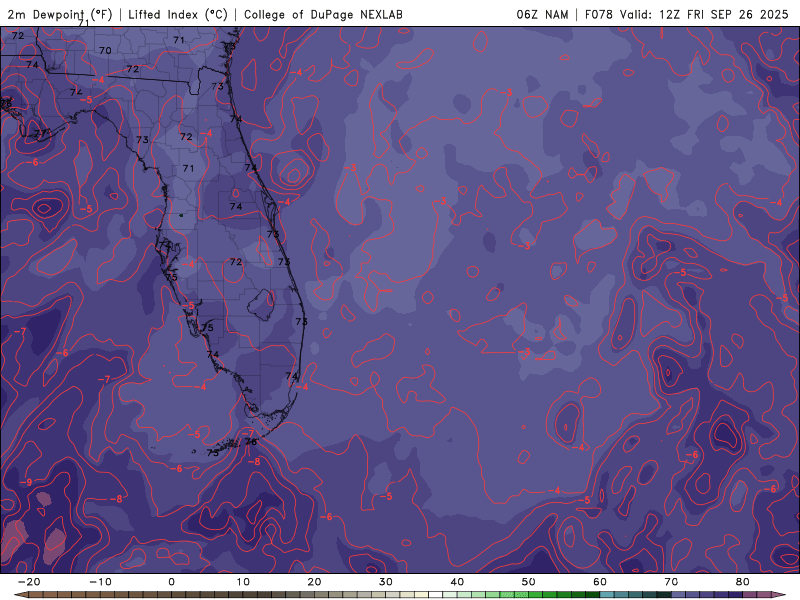Click the "77" dewpoint reading on the map
The height and width of the screenshot is (600, 800).
(40, 134)
